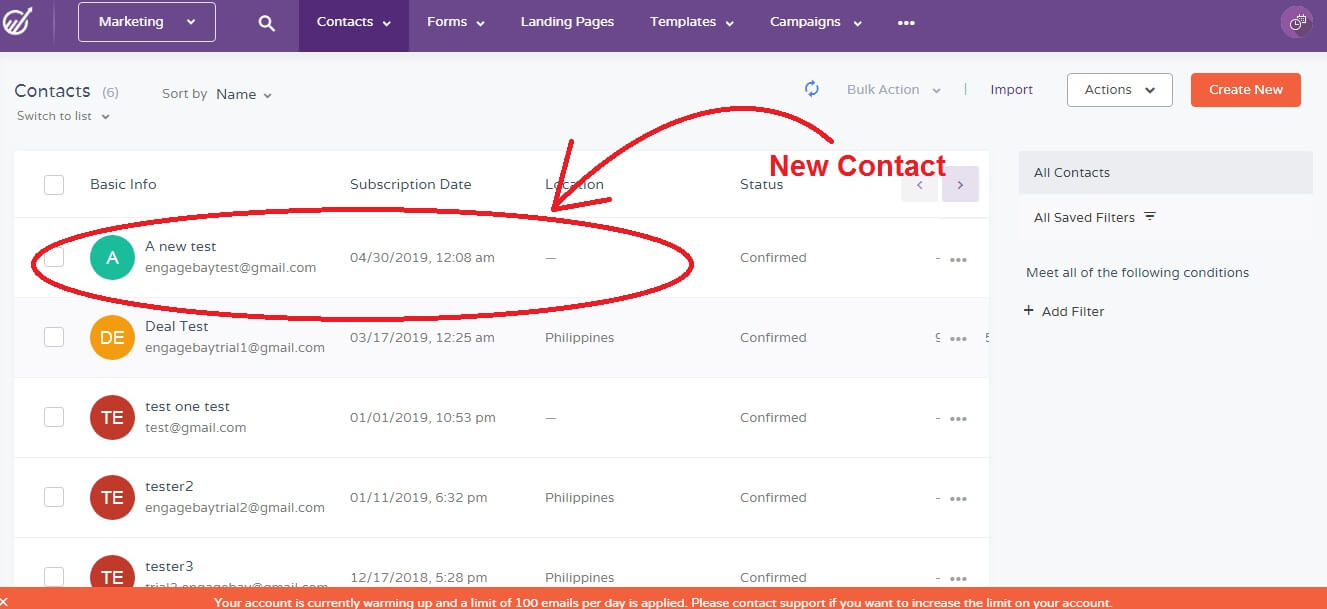The height and width of the screenshot is (609, 1327).
Task: Open the Bulk Action dropdown
Action: (892, 89)
